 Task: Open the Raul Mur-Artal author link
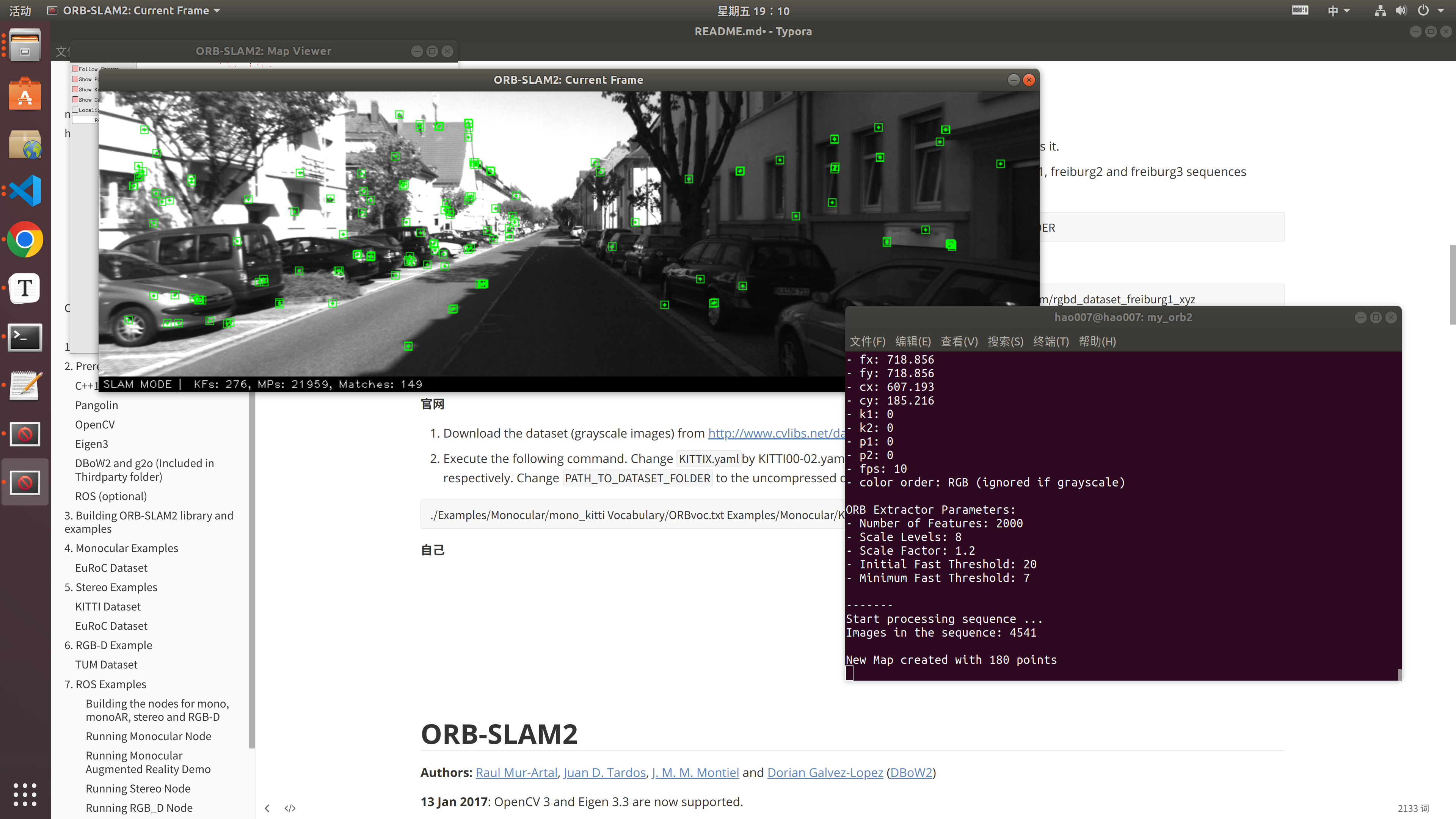pos(516,772)
